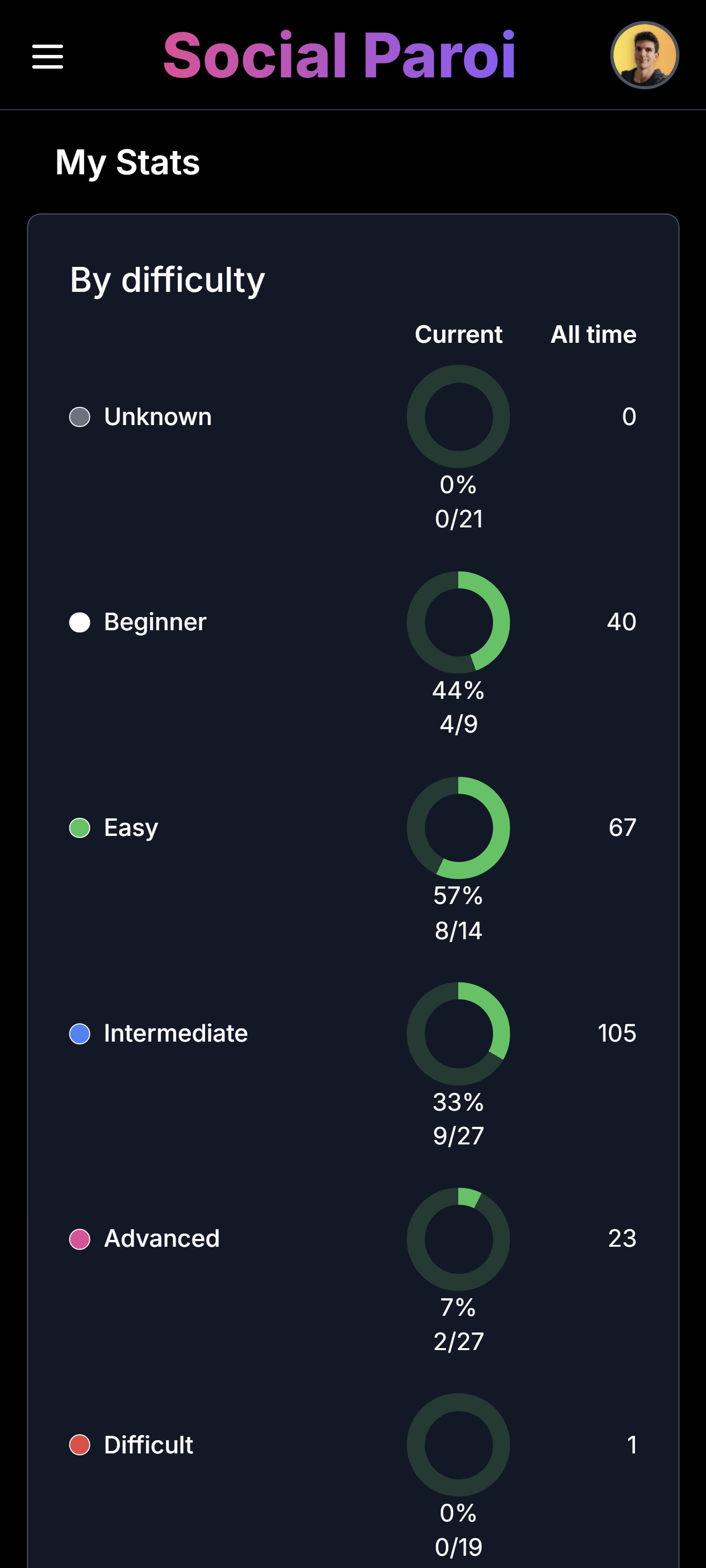Screen dimensions: 706x1568
Task: Open the hamburger navigation menu
Action: [47, 57]
